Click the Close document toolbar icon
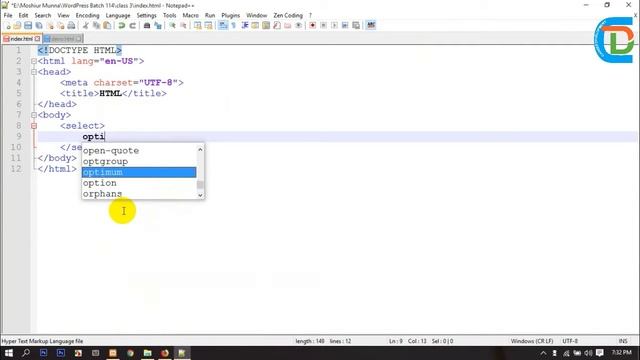640x360 pixels. click(50, 25)
